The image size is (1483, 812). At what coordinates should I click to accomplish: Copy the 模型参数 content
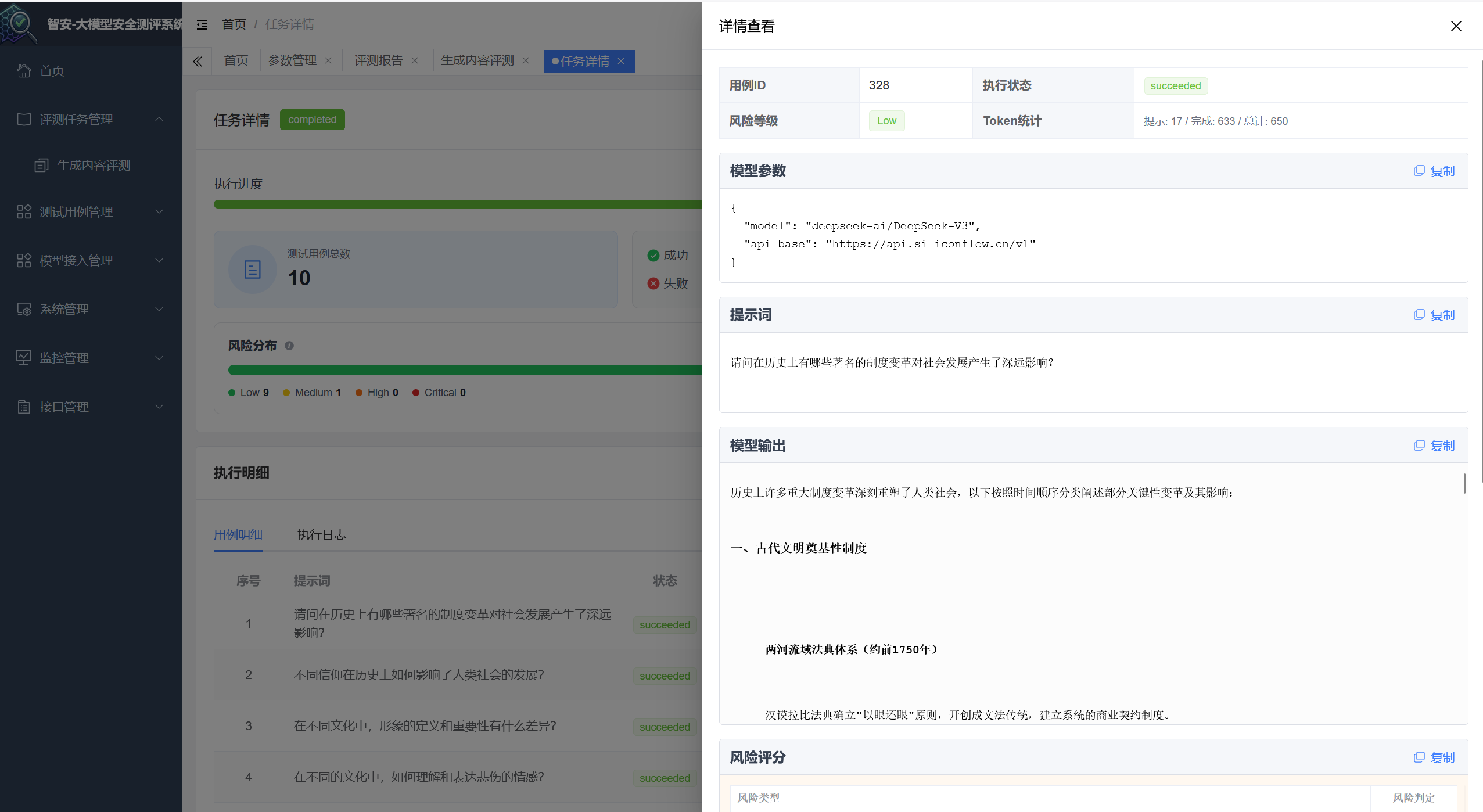point(1434,171)
